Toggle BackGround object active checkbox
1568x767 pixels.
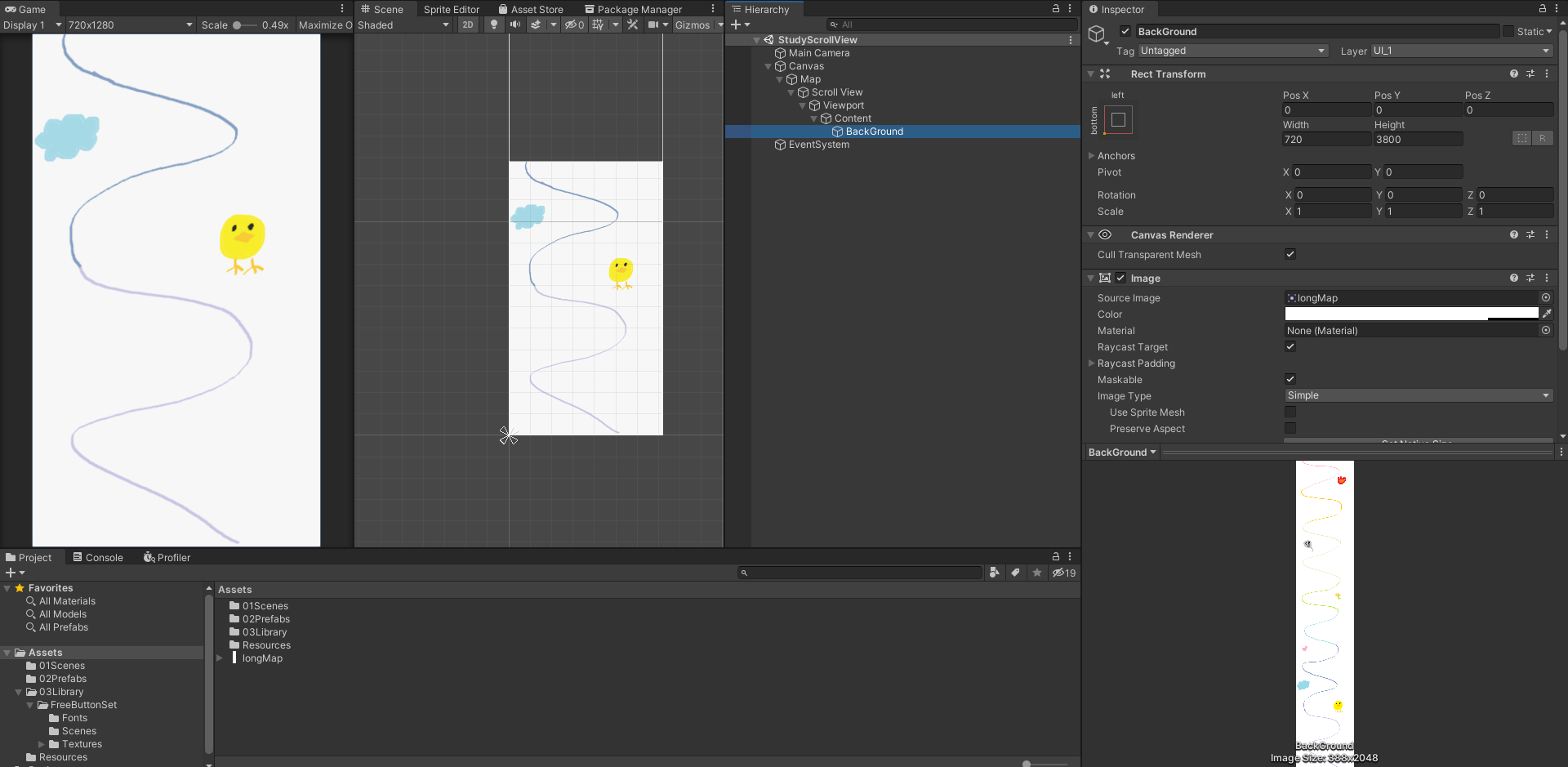[x=1125, y=31]
